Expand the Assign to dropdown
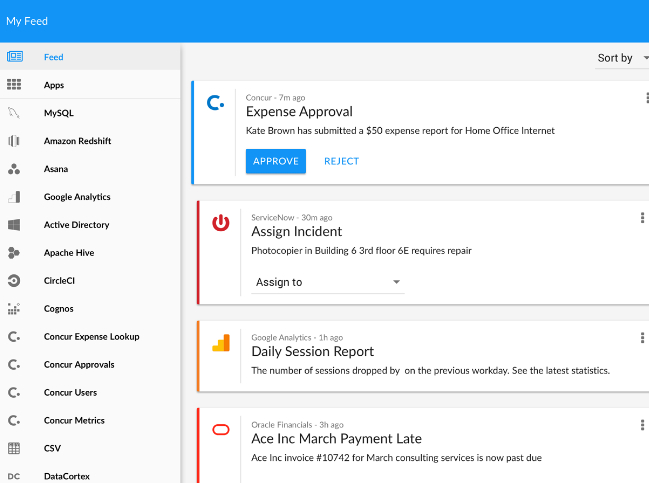Screen dimensions: 649x483 coord(328,282)
